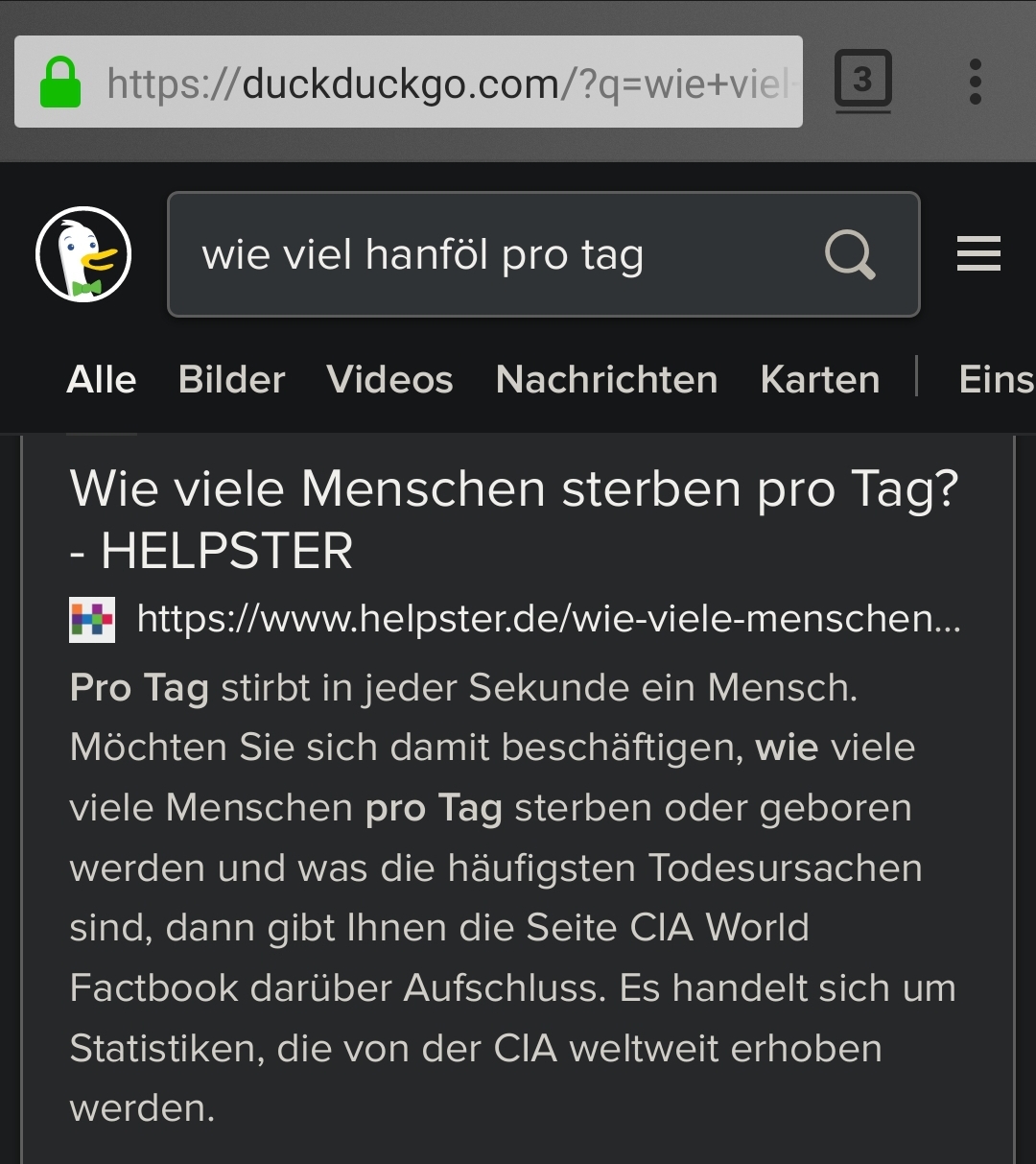
Task: Open the browser three-dot overflow menu
Action: point(976,82)
